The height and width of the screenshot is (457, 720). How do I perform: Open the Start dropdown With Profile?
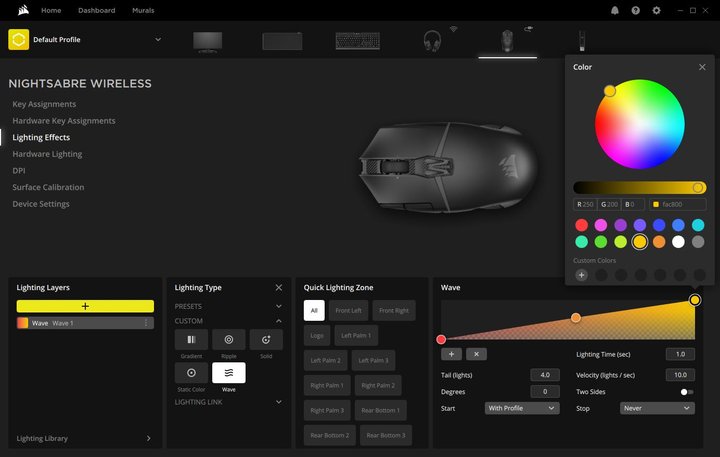[x=521, y=408]
